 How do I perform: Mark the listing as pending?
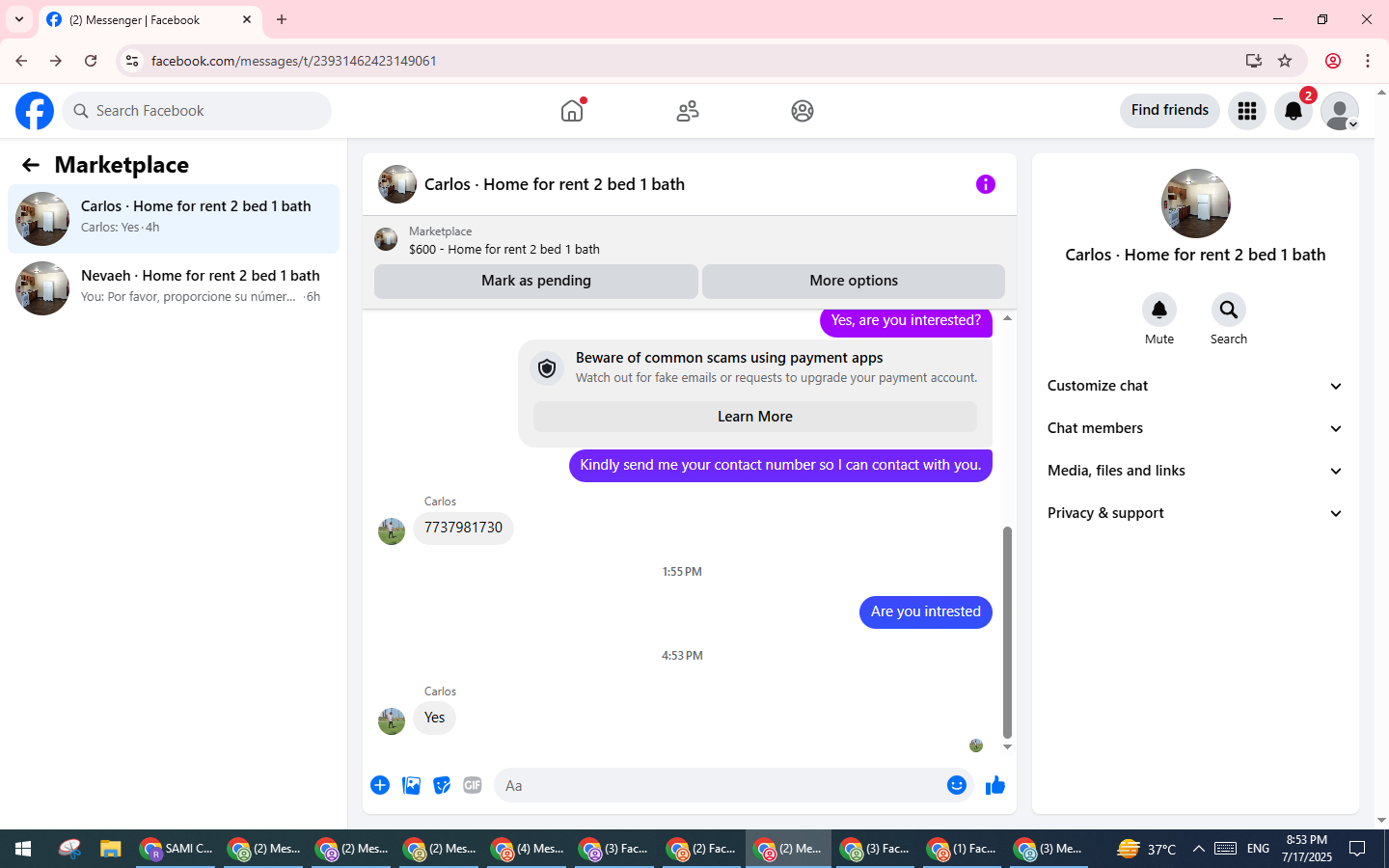click(536, 281)
